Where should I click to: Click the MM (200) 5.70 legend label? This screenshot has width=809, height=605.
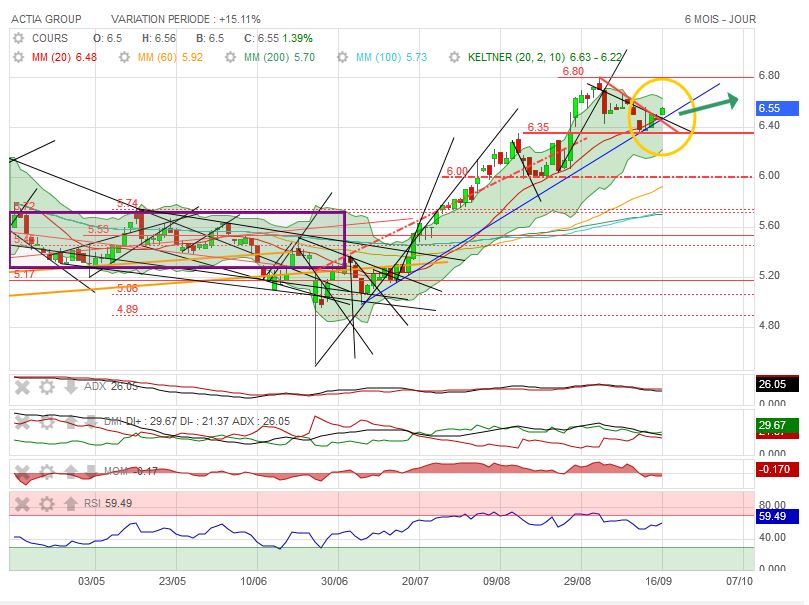(x=279, y=57)
